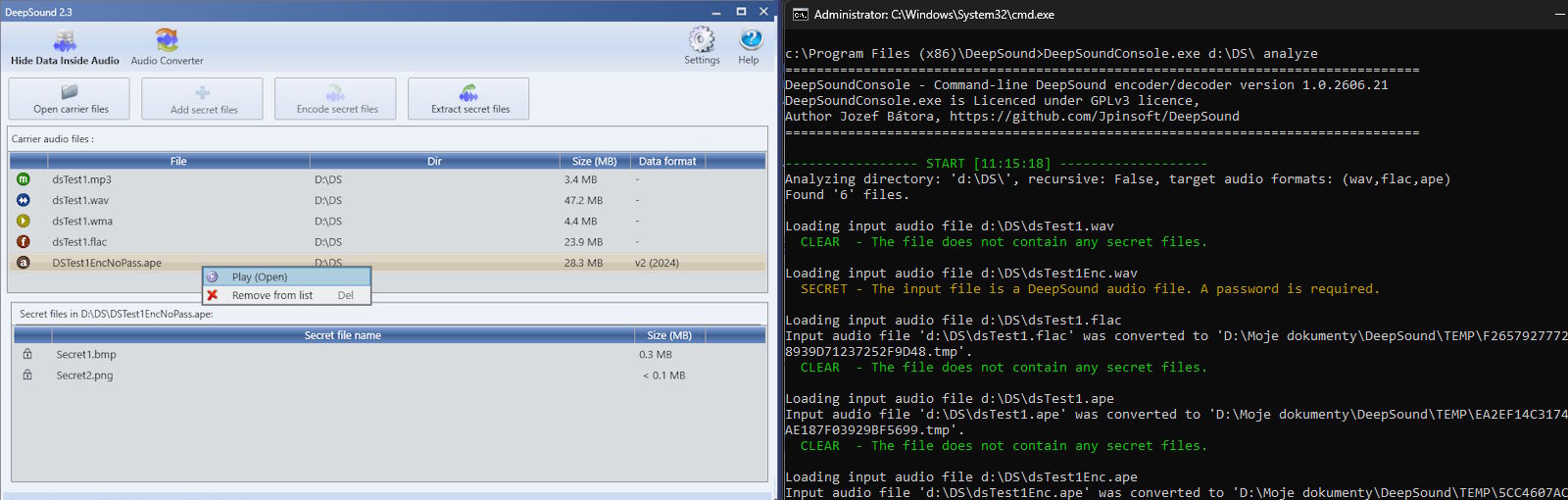
Task: Select the dsTest1.wav file row
Action: pyautogui.click(x=388, y=200)
